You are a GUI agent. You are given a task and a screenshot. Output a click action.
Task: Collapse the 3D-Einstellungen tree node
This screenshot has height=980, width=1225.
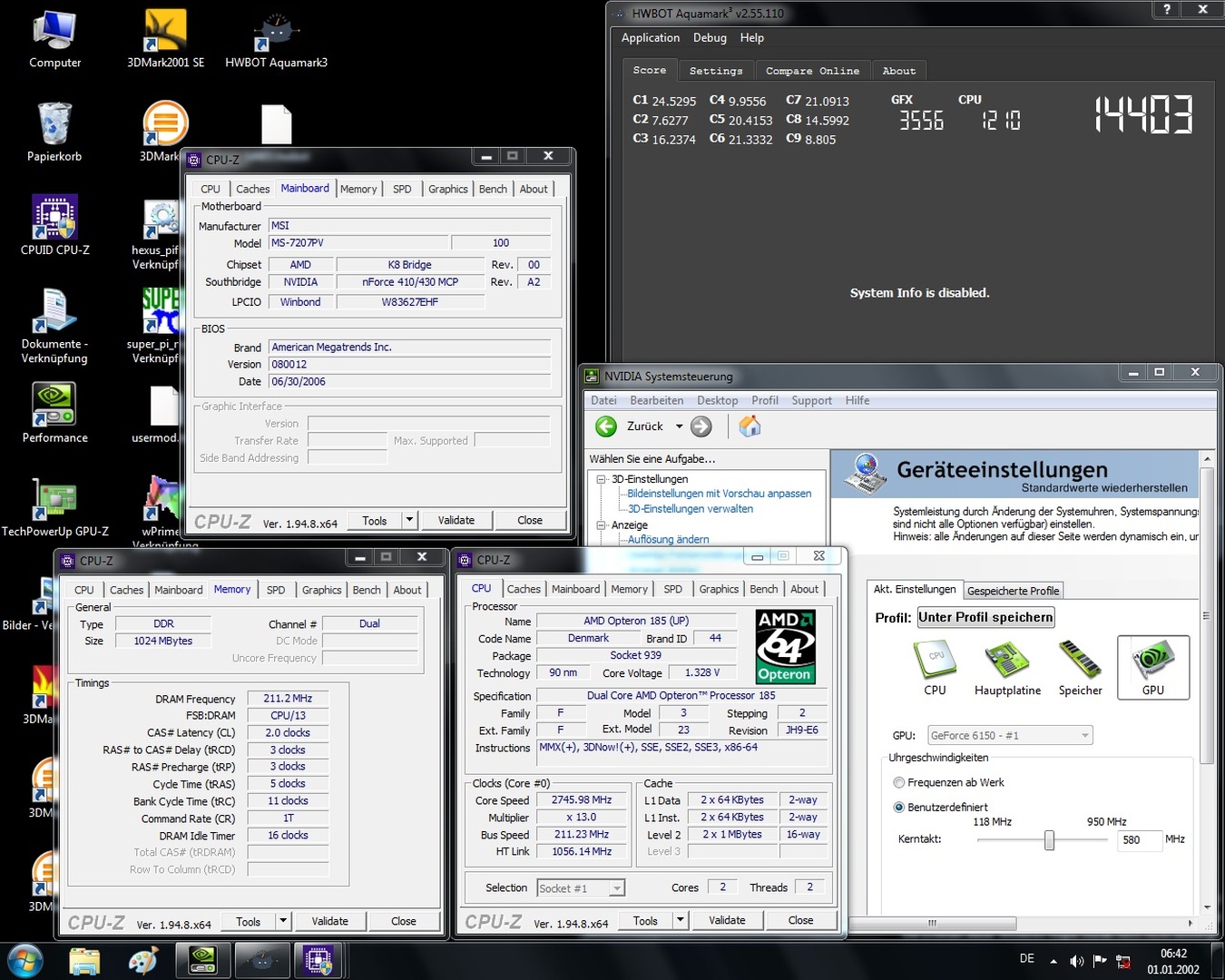601,479
